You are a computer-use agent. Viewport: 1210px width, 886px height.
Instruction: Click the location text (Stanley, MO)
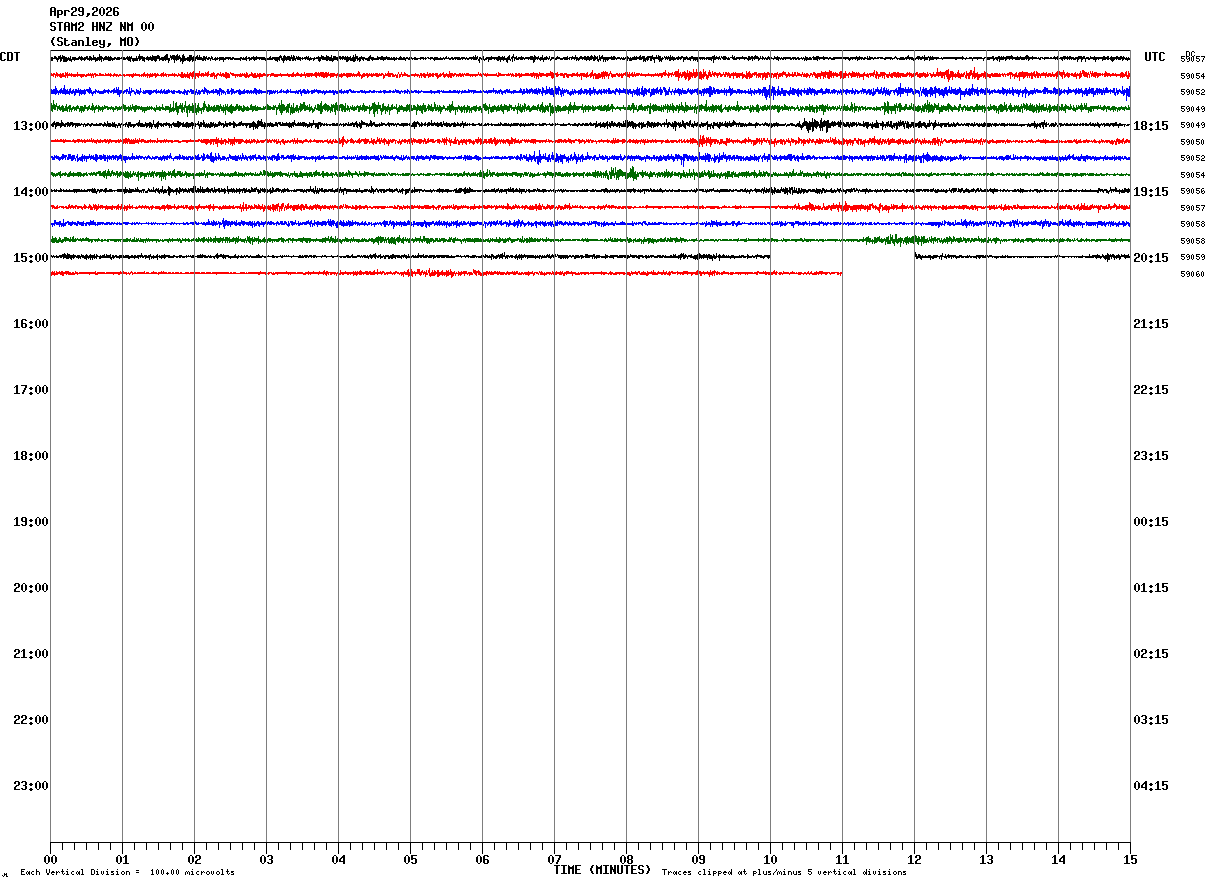tap(95, 42)
